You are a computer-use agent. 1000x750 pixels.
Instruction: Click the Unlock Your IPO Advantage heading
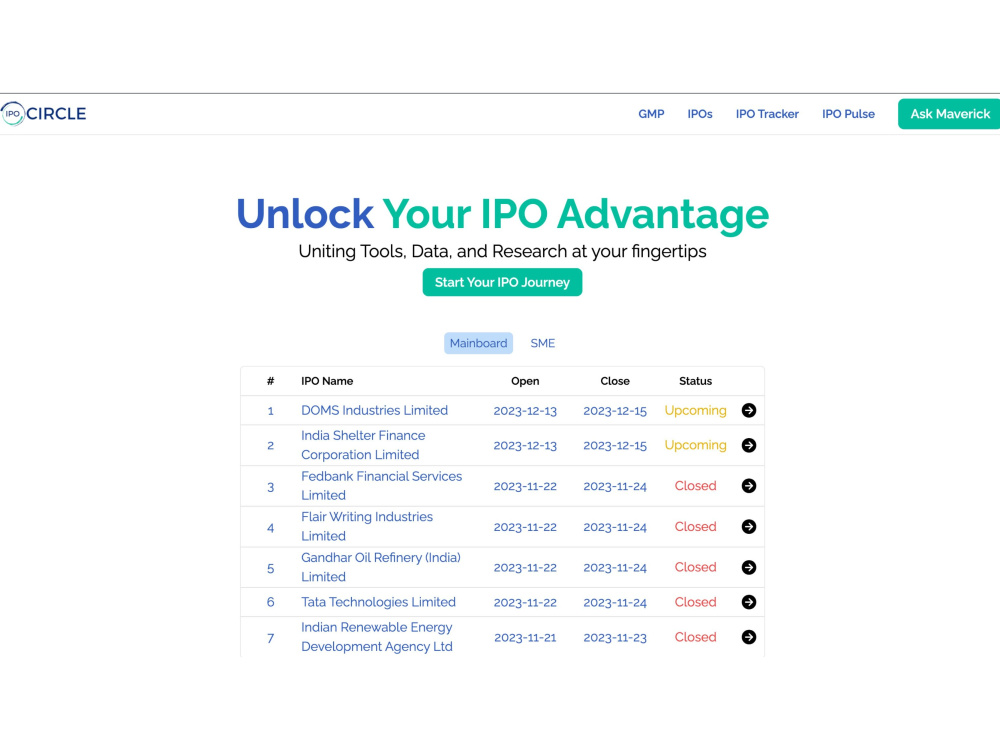click(x=502, y=214)
